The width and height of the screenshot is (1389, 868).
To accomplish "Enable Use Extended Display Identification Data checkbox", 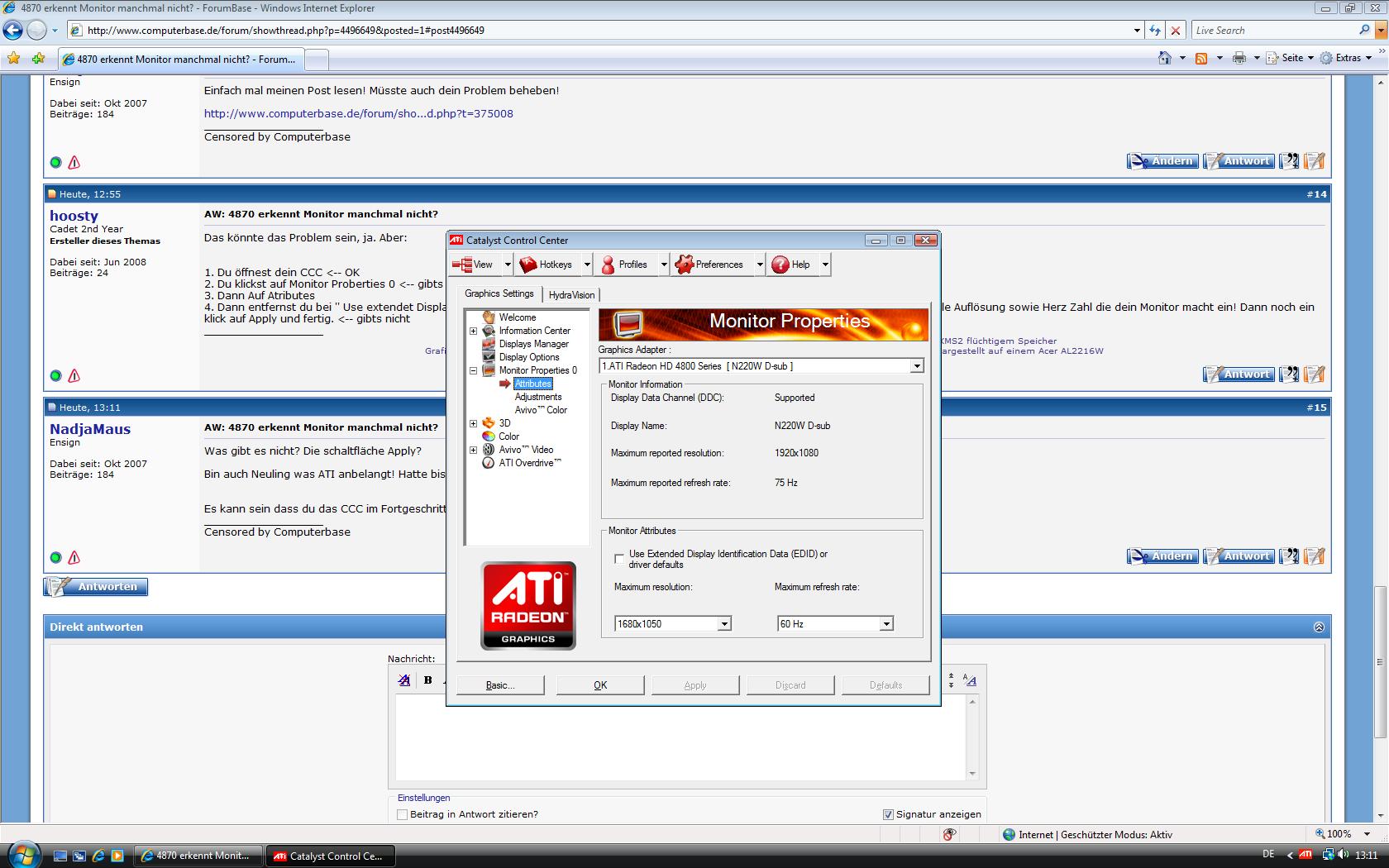I will click(619, 559).
